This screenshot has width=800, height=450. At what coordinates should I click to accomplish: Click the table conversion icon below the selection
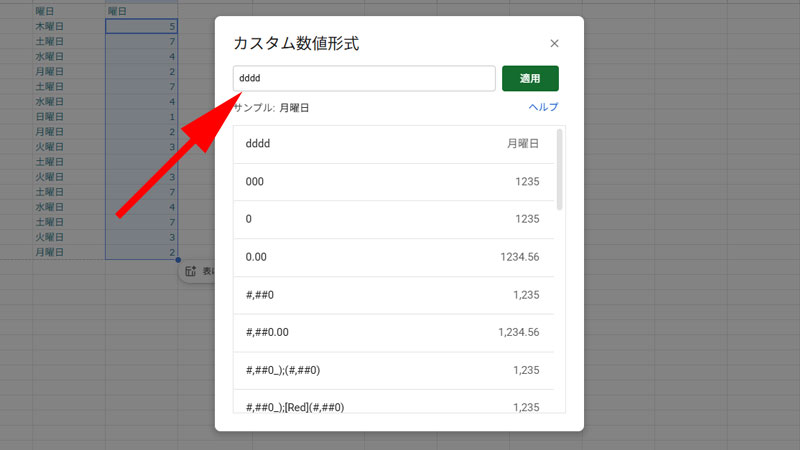[190, 271]
